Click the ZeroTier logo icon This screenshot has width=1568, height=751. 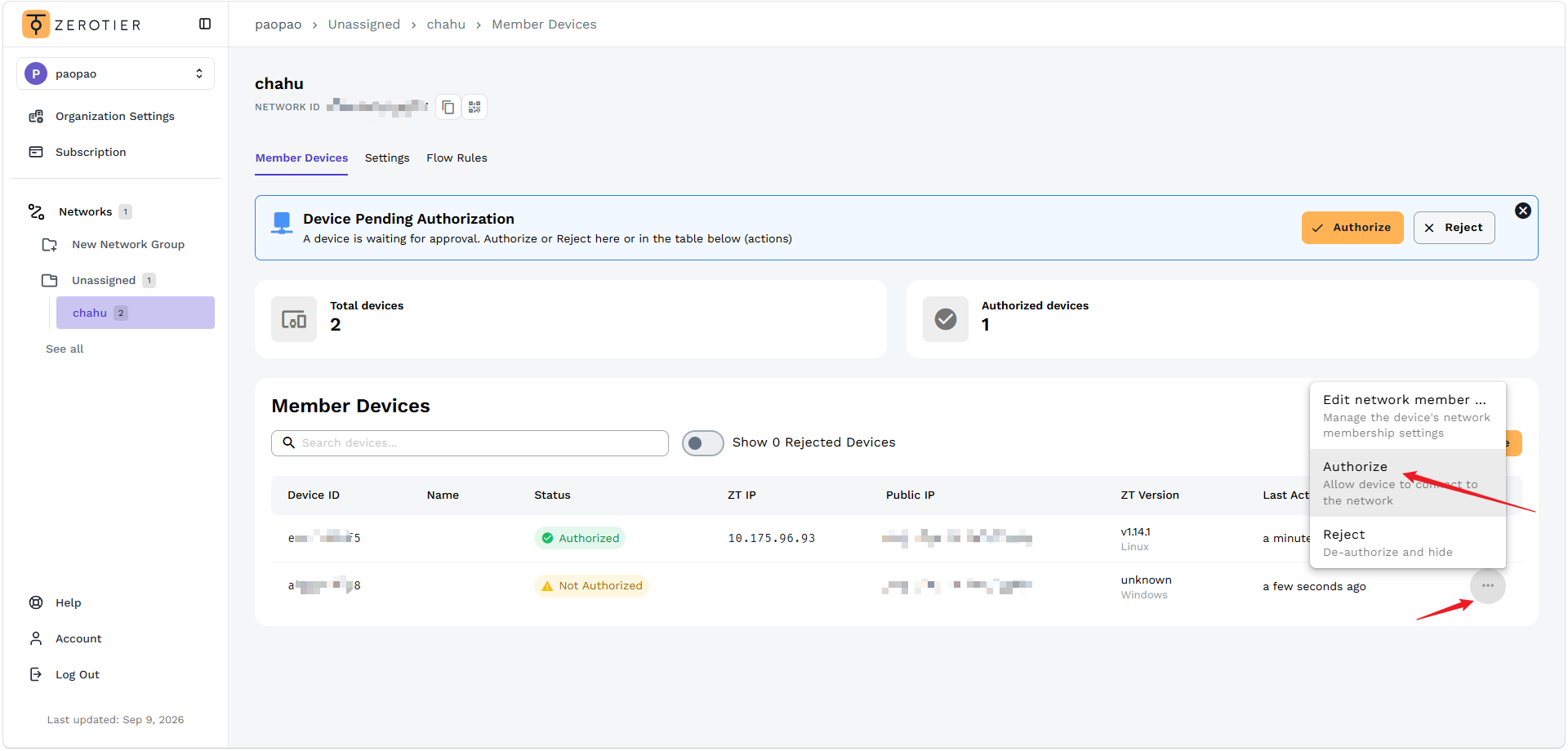tap(36, 24)
